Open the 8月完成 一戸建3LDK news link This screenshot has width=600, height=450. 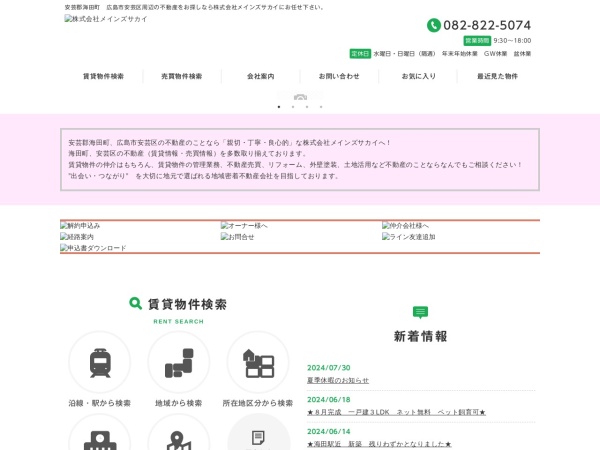pos(396,412)
